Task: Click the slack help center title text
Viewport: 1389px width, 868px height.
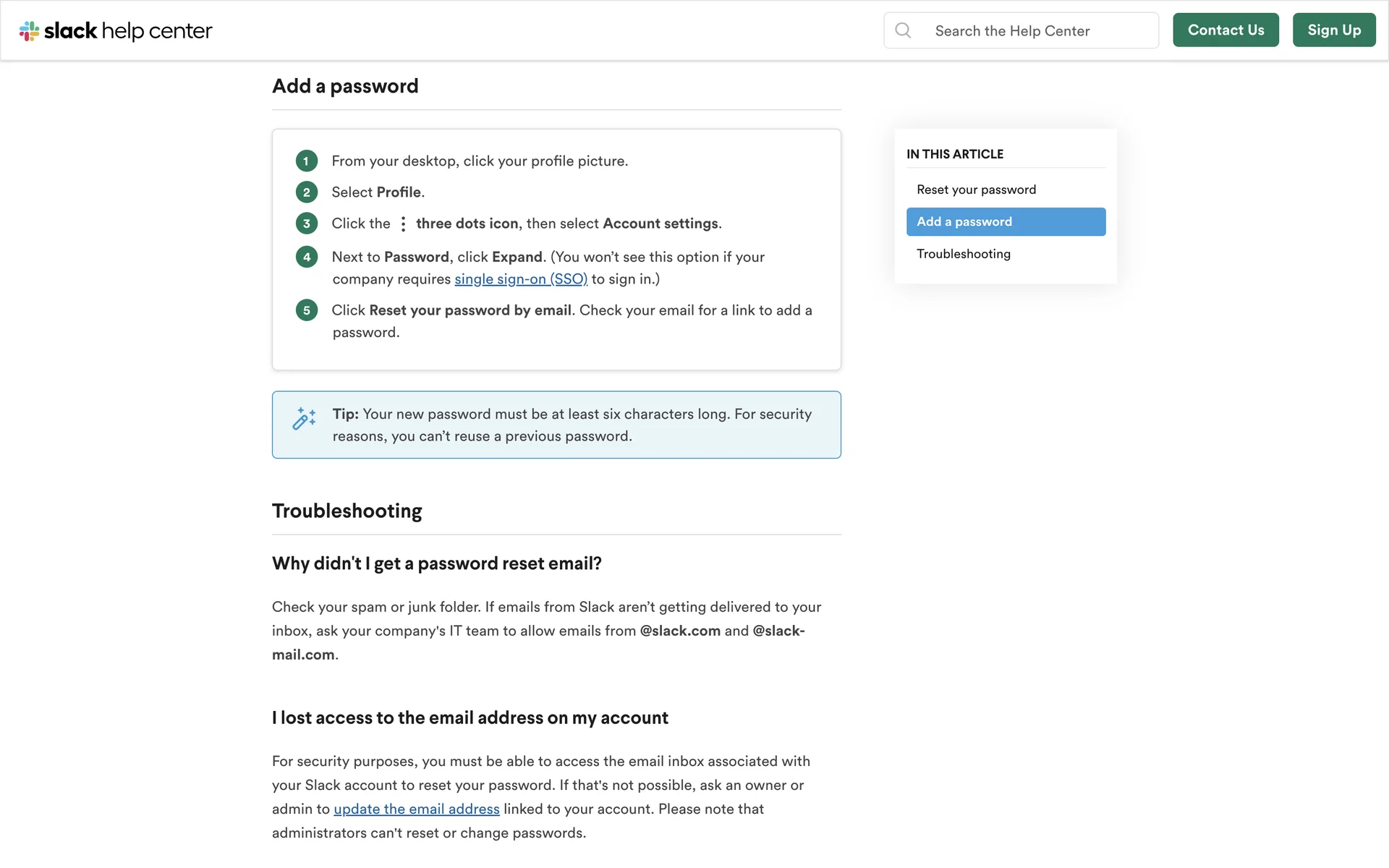Action: tap(128, 31)
